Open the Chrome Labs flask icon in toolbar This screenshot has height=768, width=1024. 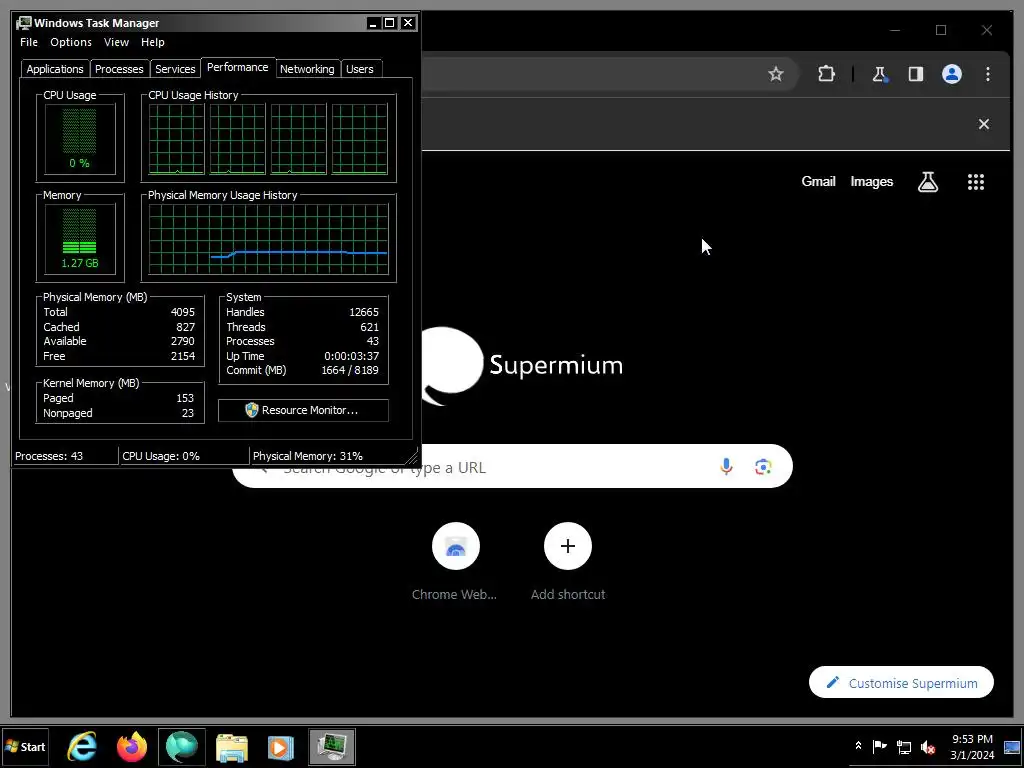(x=880, y=74)
